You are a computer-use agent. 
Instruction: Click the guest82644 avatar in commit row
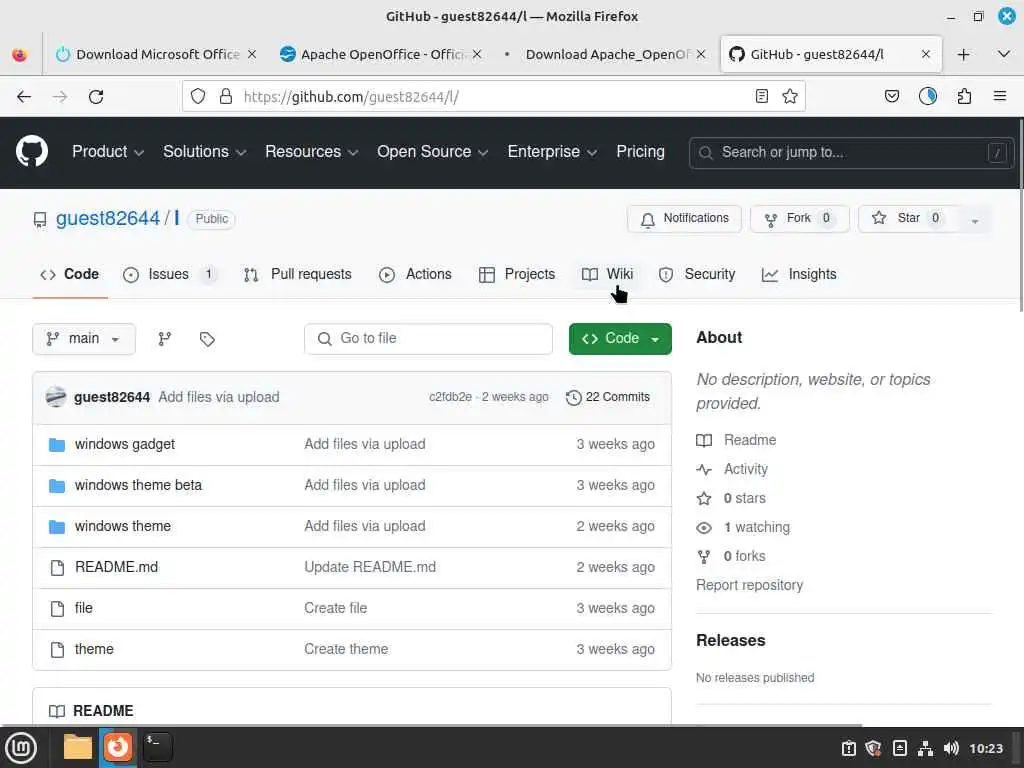tap(56, 396)
